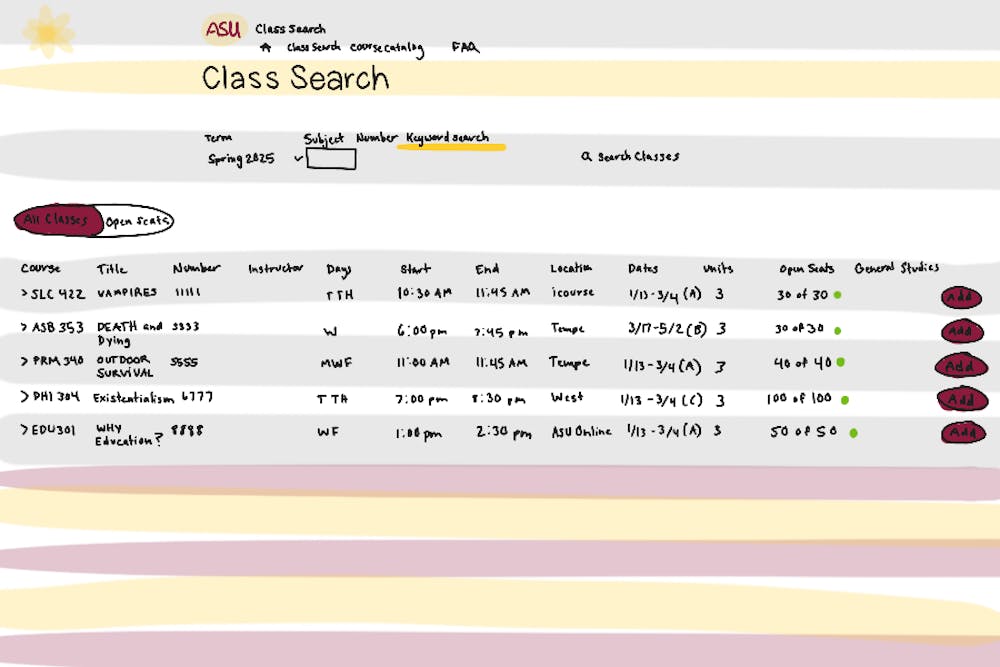Expand the ASB 353 DEATH and Dying row
The height and width of the screenshot is (667, 1000).
[x=22, y=328]
